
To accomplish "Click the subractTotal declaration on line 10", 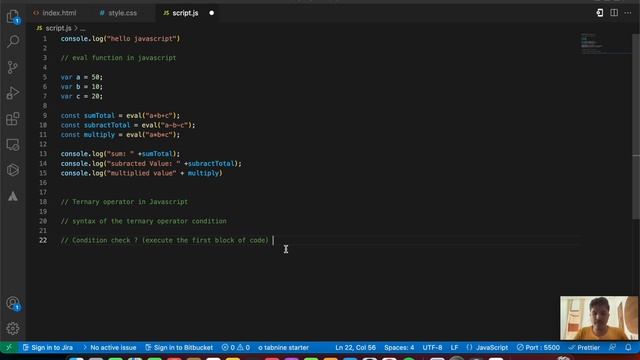I will click(x=128, y=125).
